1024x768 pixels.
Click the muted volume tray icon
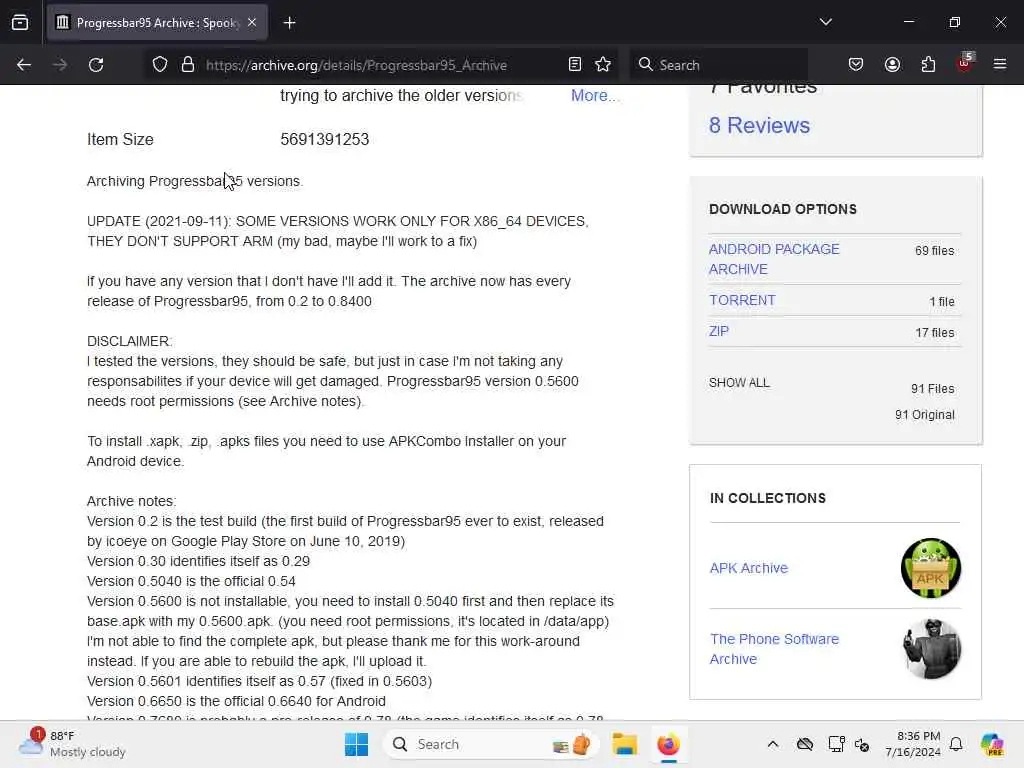point(862,744)
